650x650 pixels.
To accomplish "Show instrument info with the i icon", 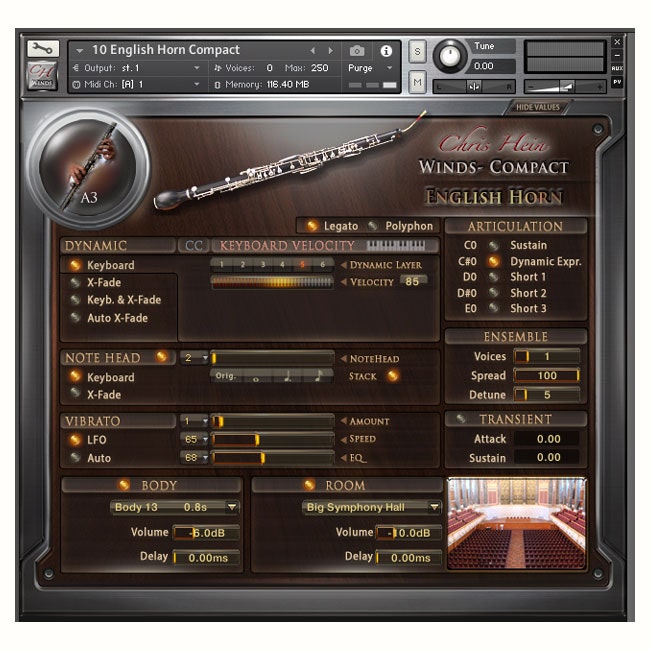I will [x=386, y=51].
